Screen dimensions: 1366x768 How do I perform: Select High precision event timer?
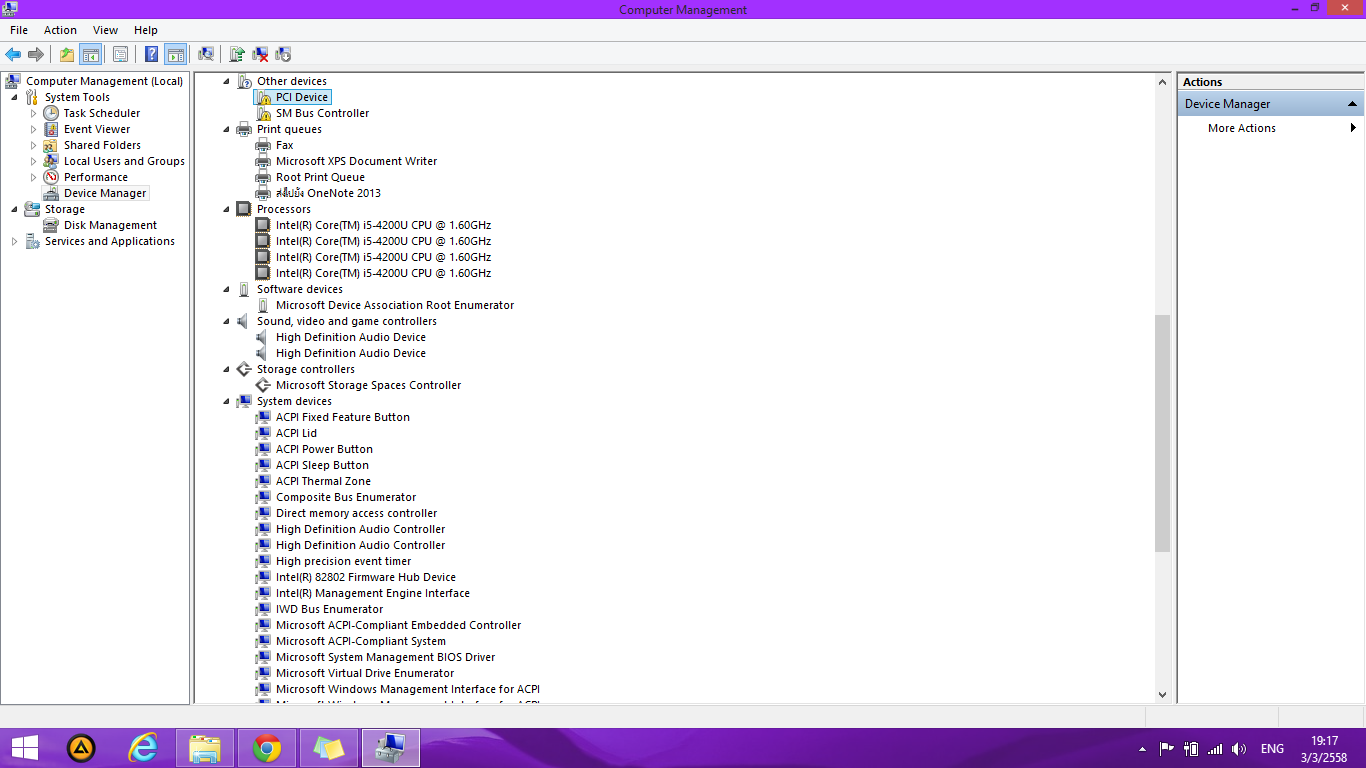click(x=343, y=561)
